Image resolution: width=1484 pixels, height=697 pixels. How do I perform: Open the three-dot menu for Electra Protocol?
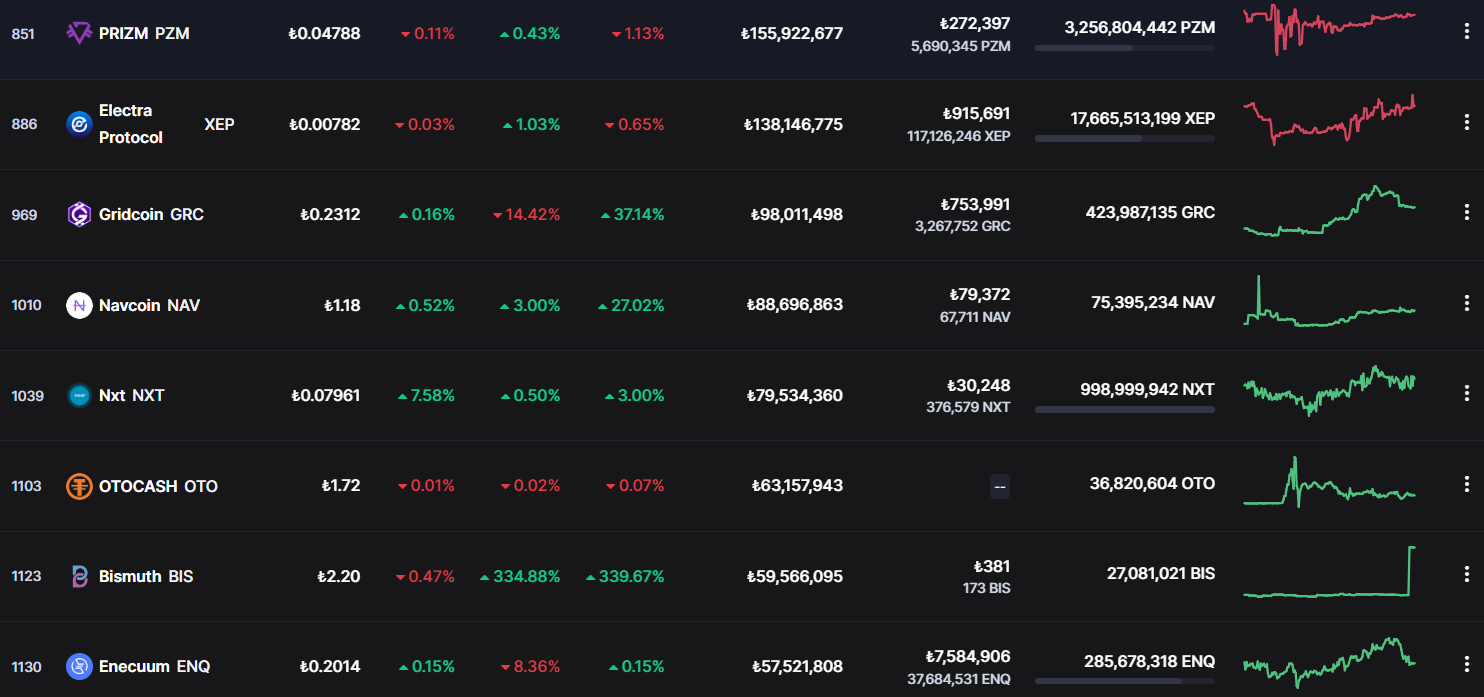(x=1467, y=121)
